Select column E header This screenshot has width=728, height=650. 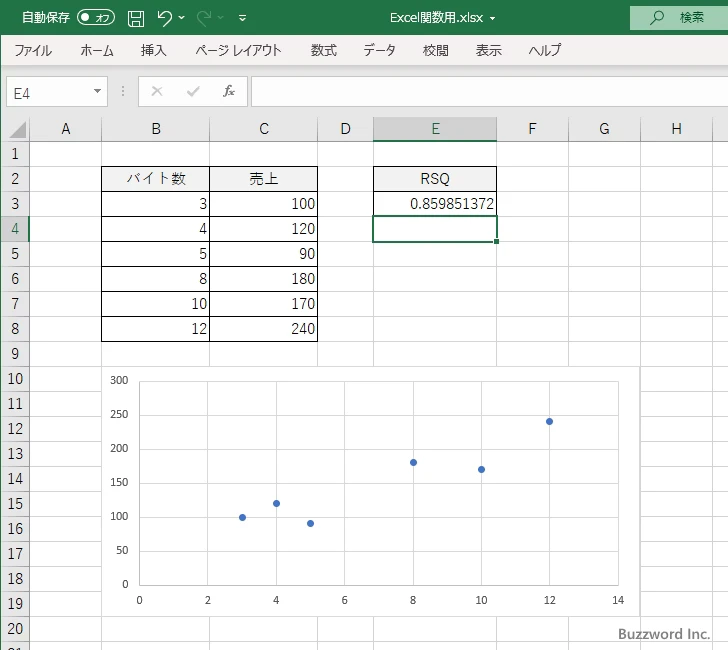[435, 129]
